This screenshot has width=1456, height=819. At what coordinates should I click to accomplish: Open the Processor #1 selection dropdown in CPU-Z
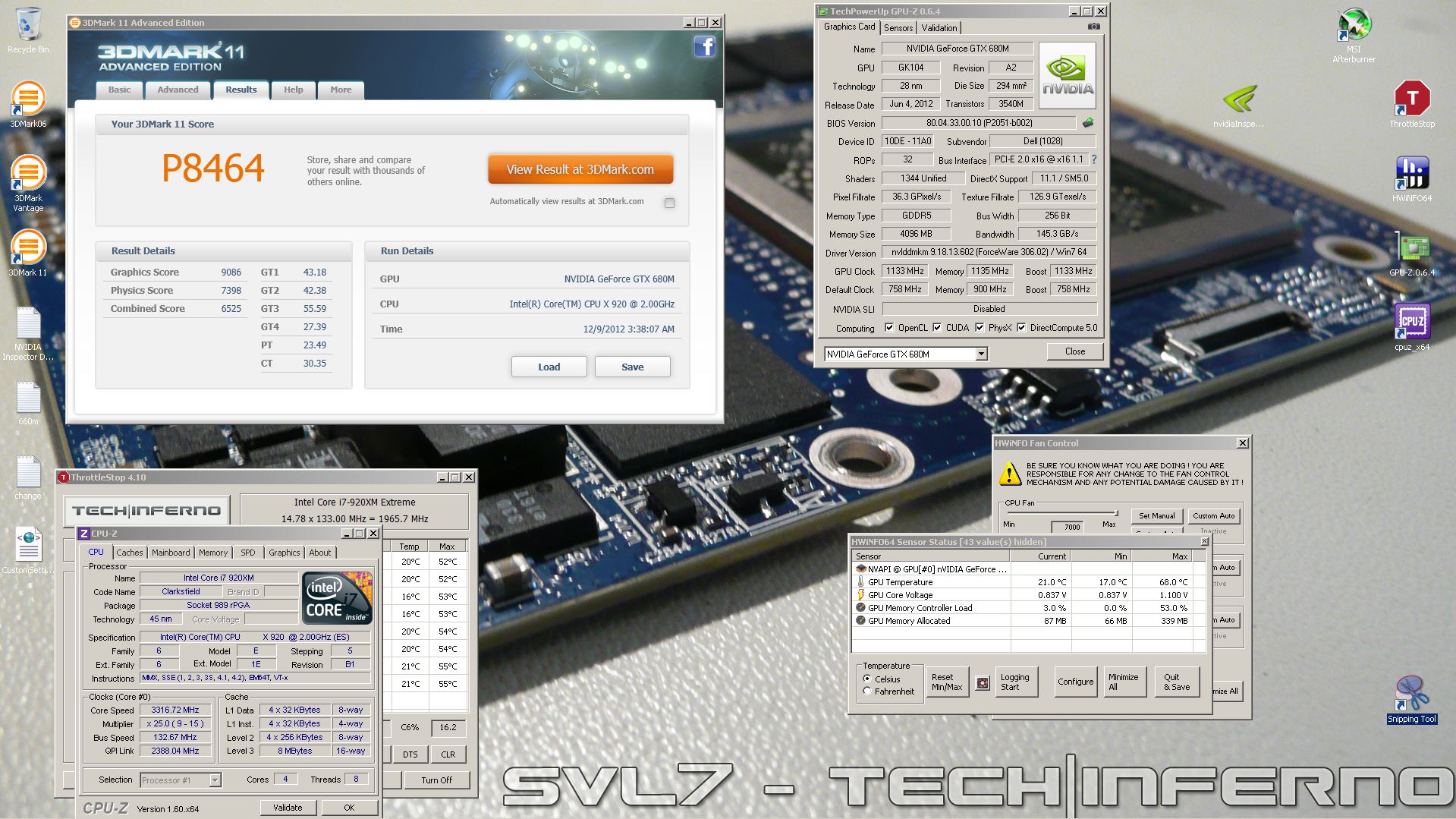click(215, 780)
